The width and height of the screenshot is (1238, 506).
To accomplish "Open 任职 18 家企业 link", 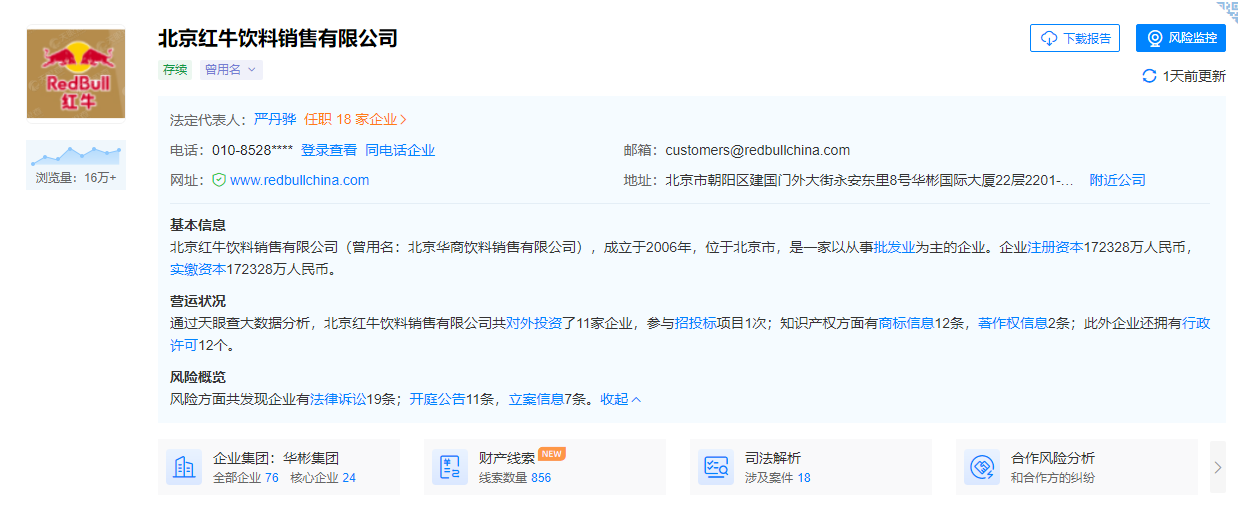I will click(356, 119).
